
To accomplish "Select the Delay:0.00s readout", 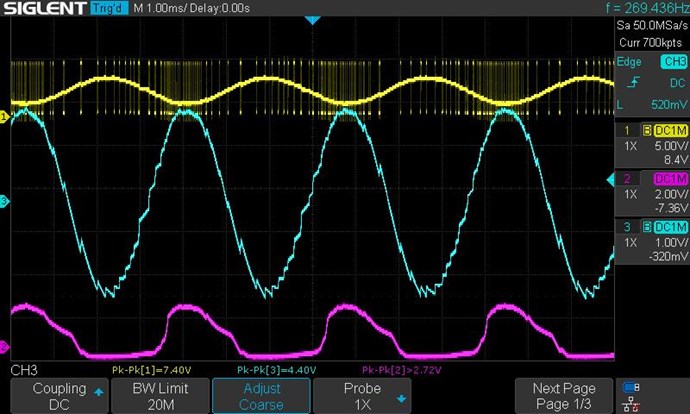I will pos(220,8).
